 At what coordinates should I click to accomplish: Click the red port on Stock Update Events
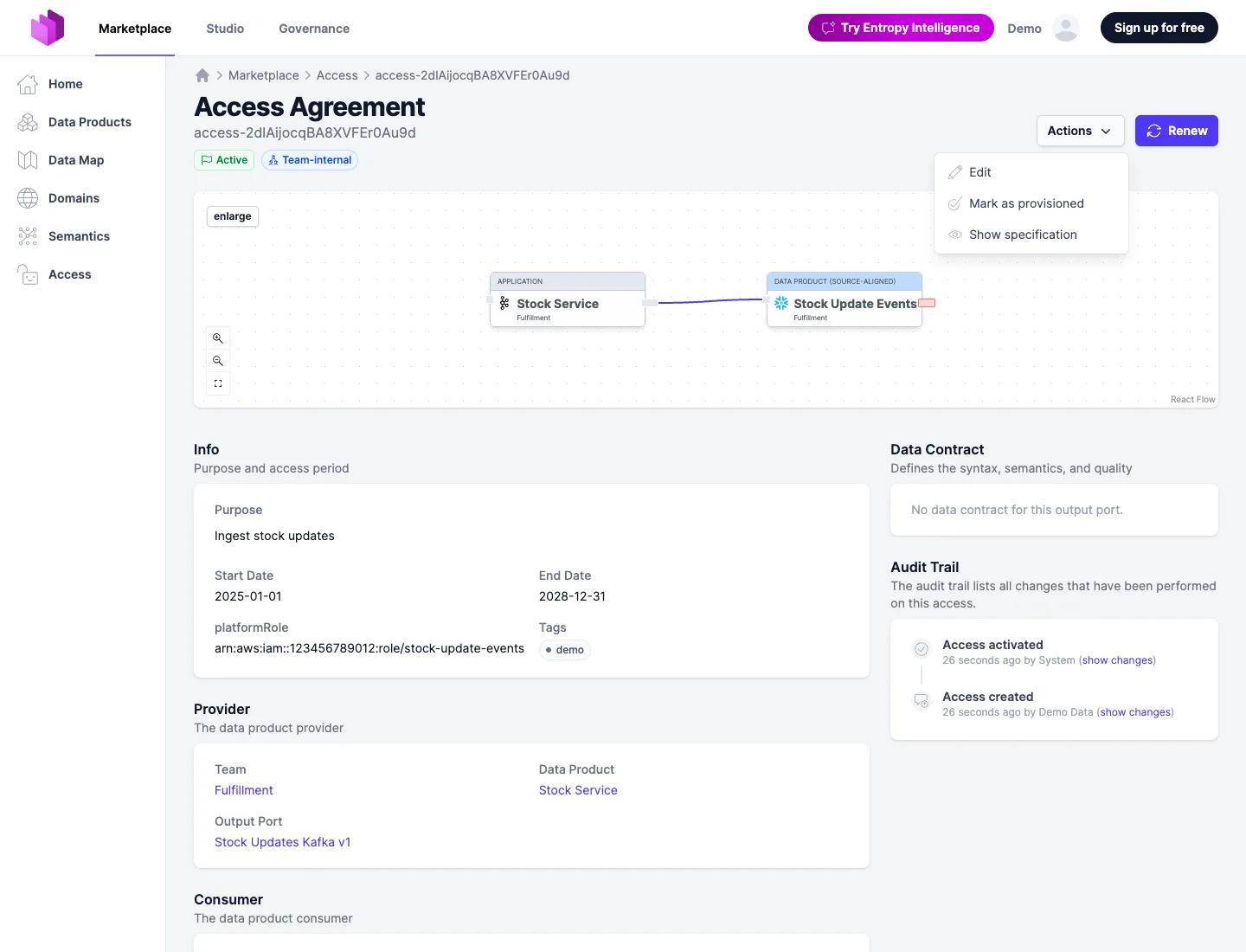[927, 303]
